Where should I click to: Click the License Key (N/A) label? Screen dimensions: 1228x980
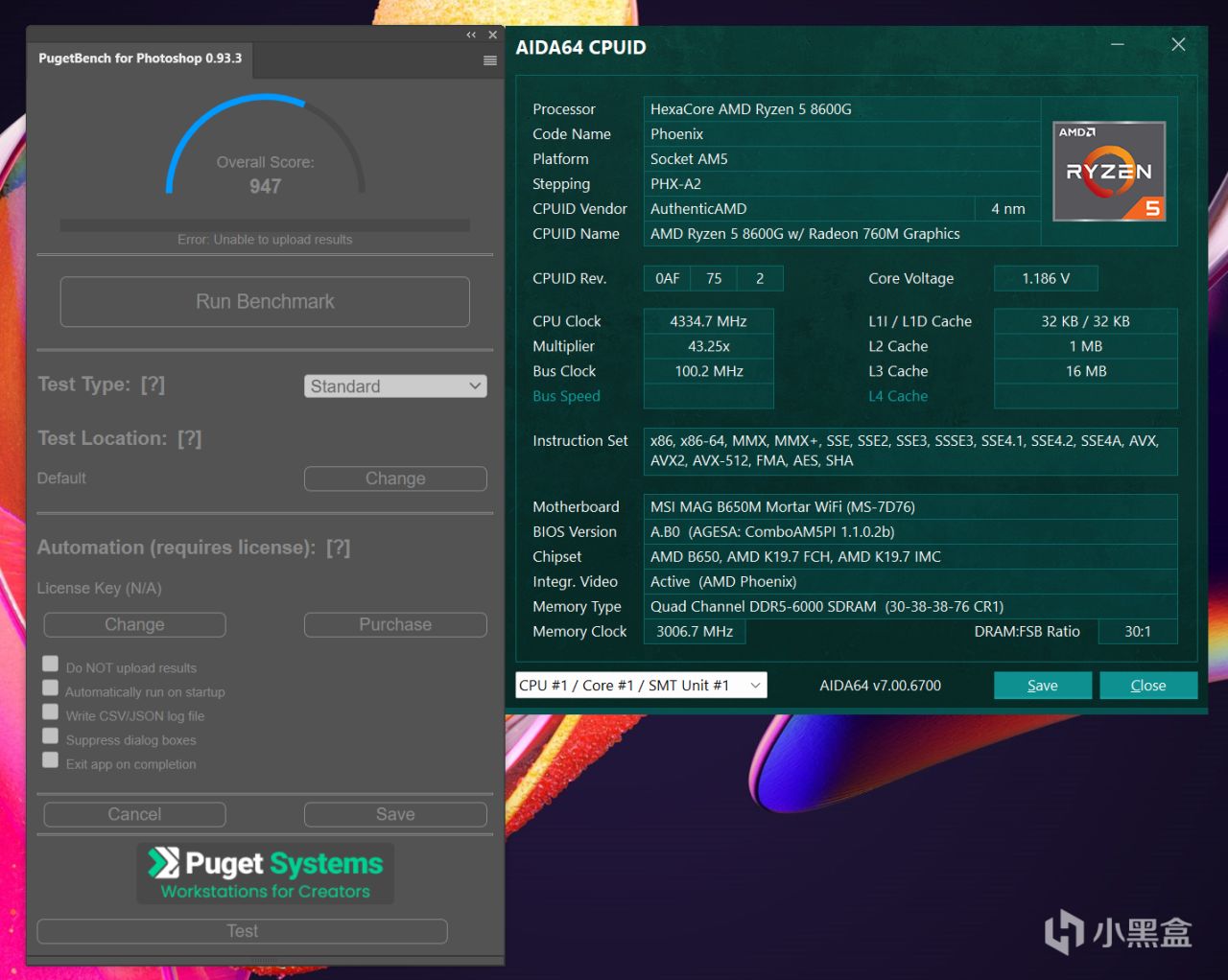tap(99, 589)
